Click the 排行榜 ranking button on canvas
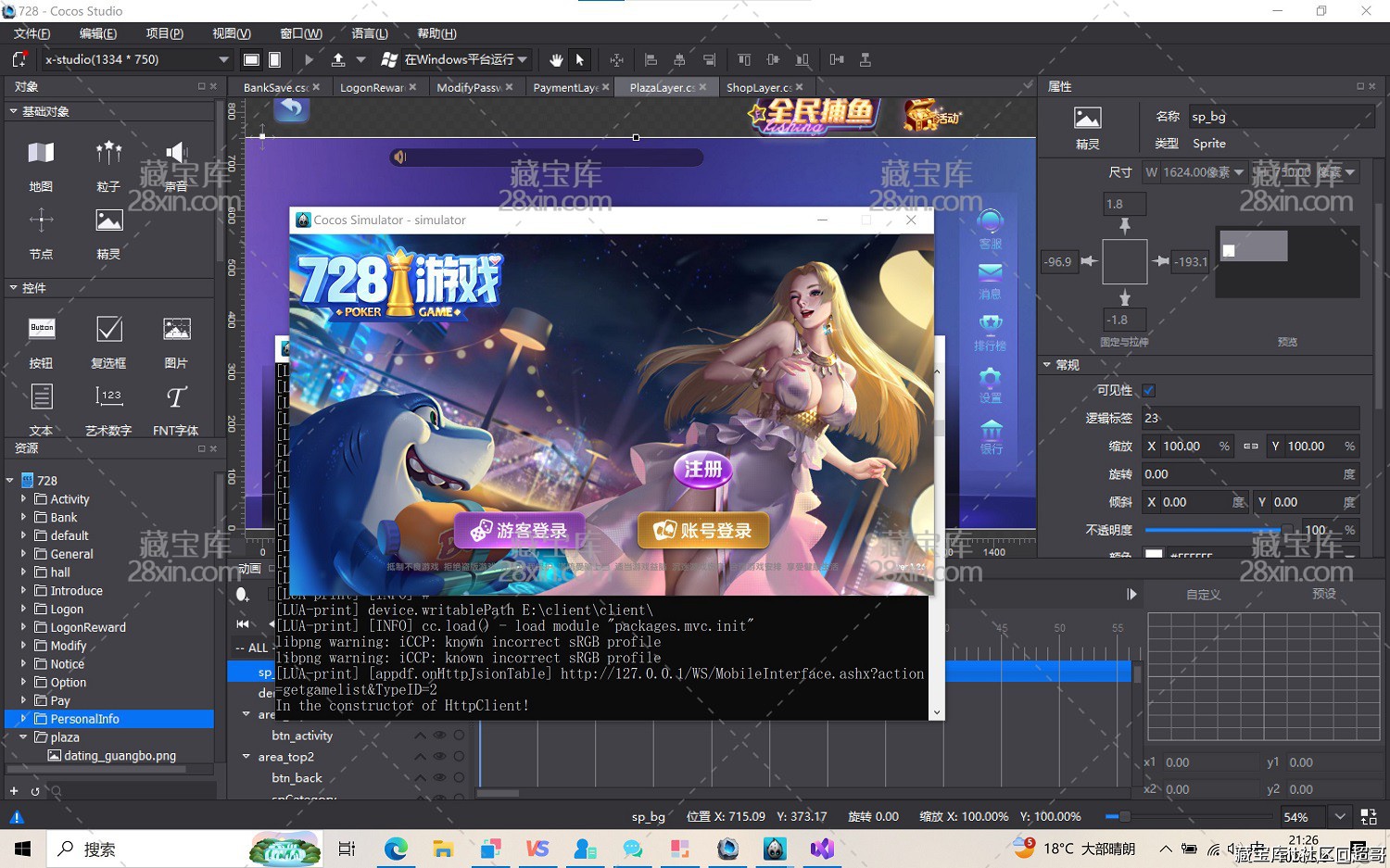This screenshot has width=1390, height=868. click(x=991, y=333)
